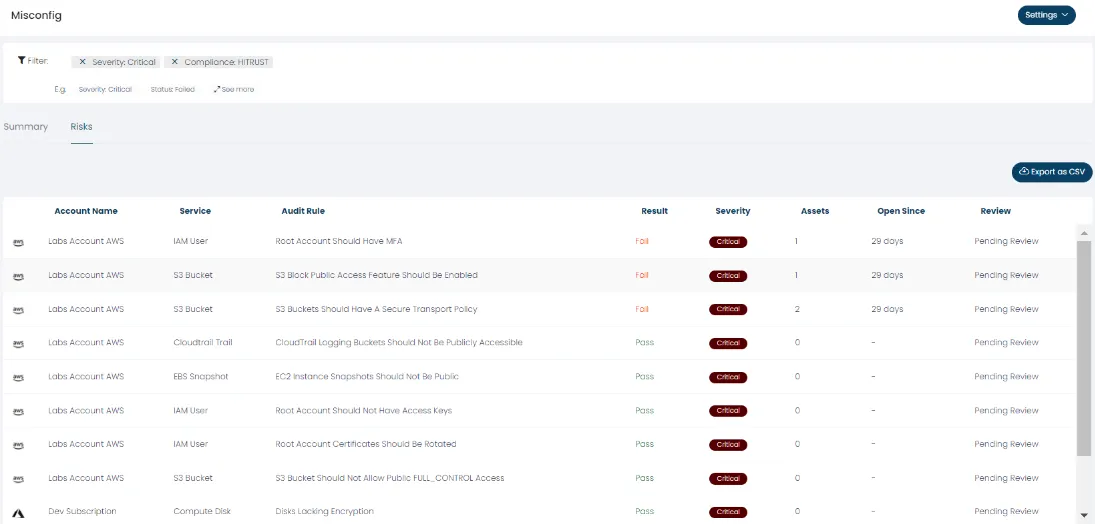Viewport: 1095px width, 524px height.
Task: Click AWS icon in Cloudtrail Trail row
Action: [x=18, y=343]
